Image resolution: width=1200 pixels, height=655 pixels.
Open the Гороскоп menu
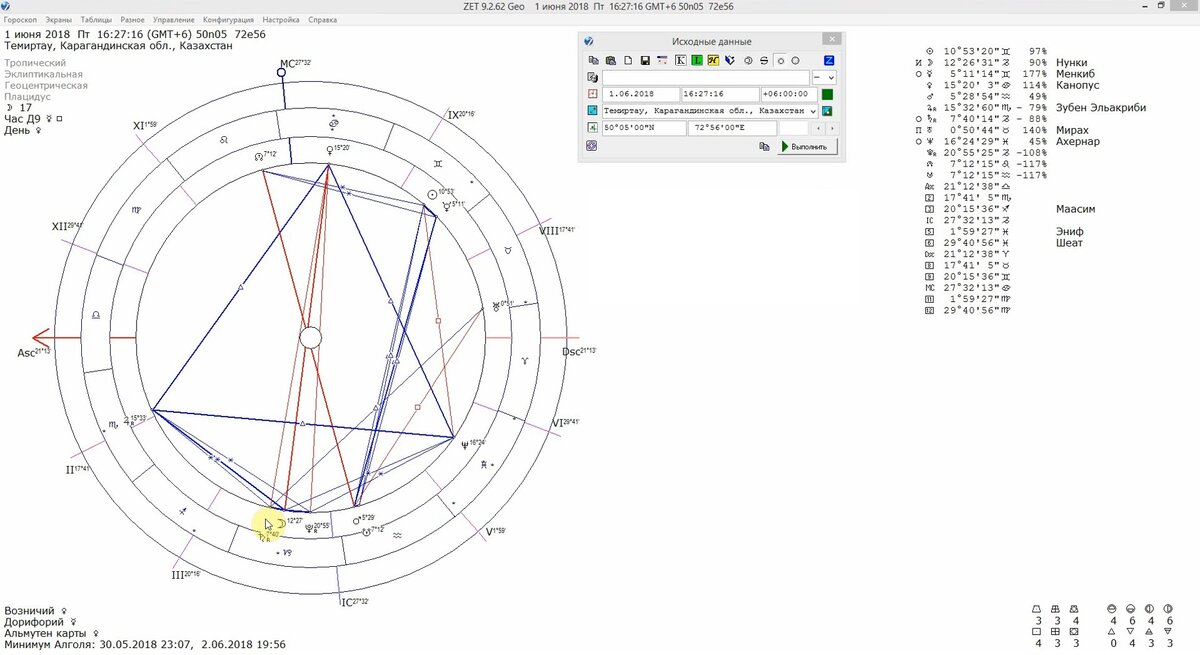pyautogui.click(x=20, y=19)
